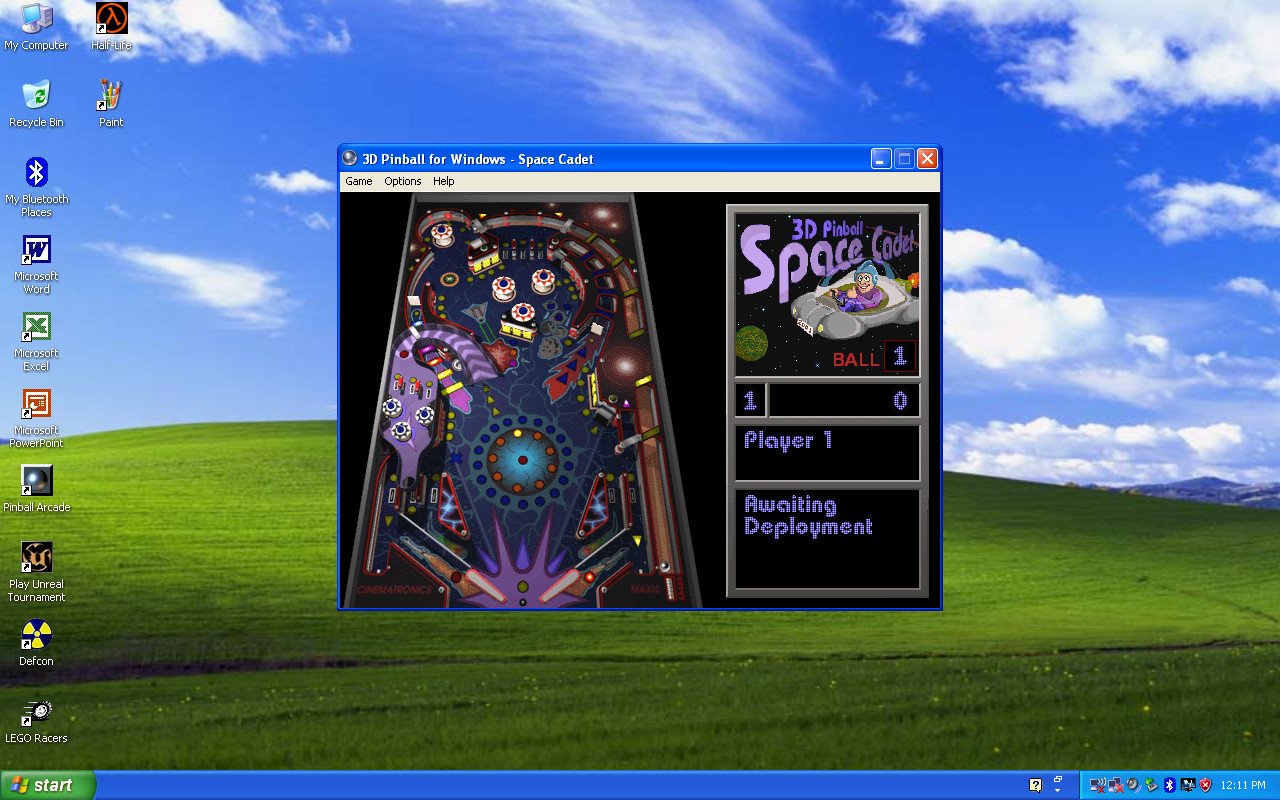Click the Player 1 label

tap(788, 440)
